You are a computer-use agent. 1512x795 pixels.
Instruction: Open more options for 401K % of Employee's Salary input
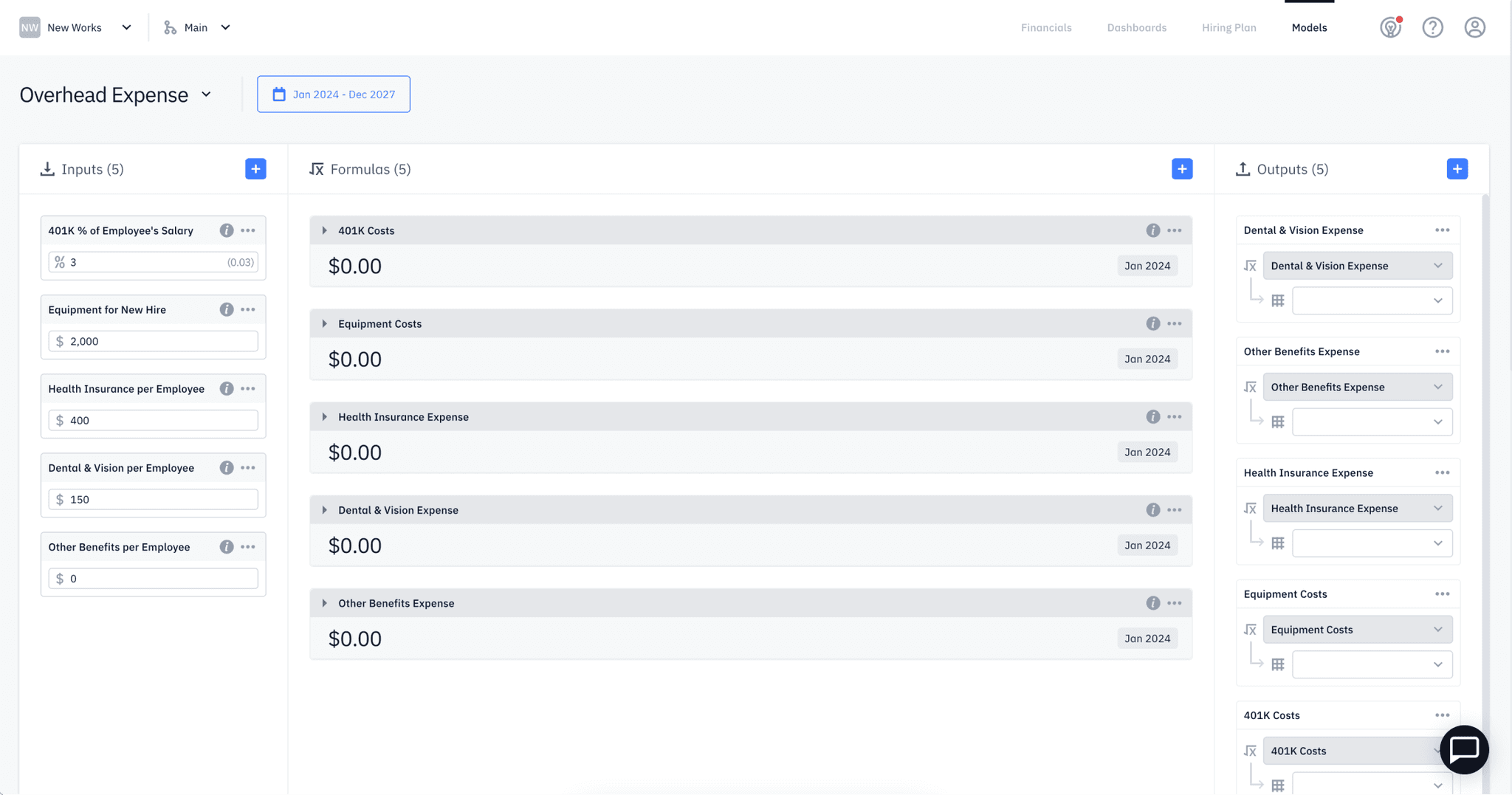[x=248, y=230]
